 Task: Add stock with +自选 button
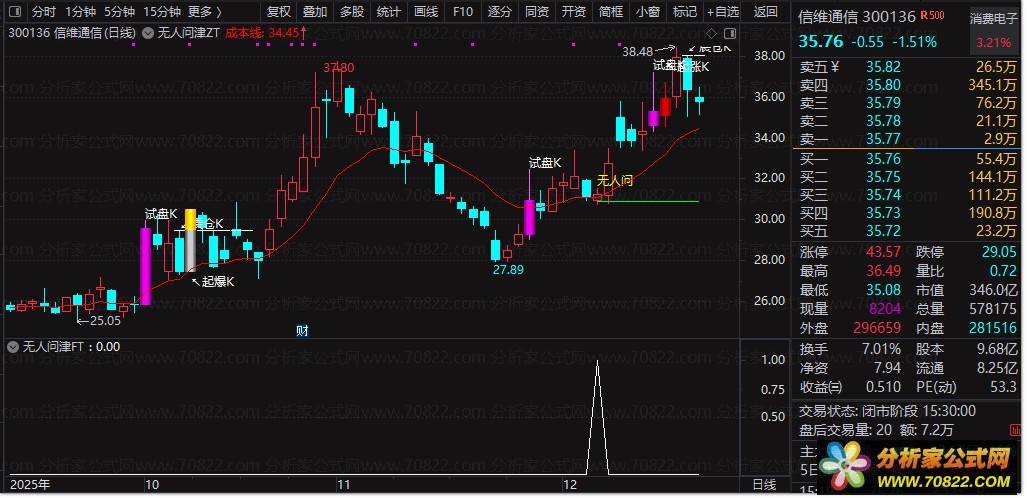[723, 11]
